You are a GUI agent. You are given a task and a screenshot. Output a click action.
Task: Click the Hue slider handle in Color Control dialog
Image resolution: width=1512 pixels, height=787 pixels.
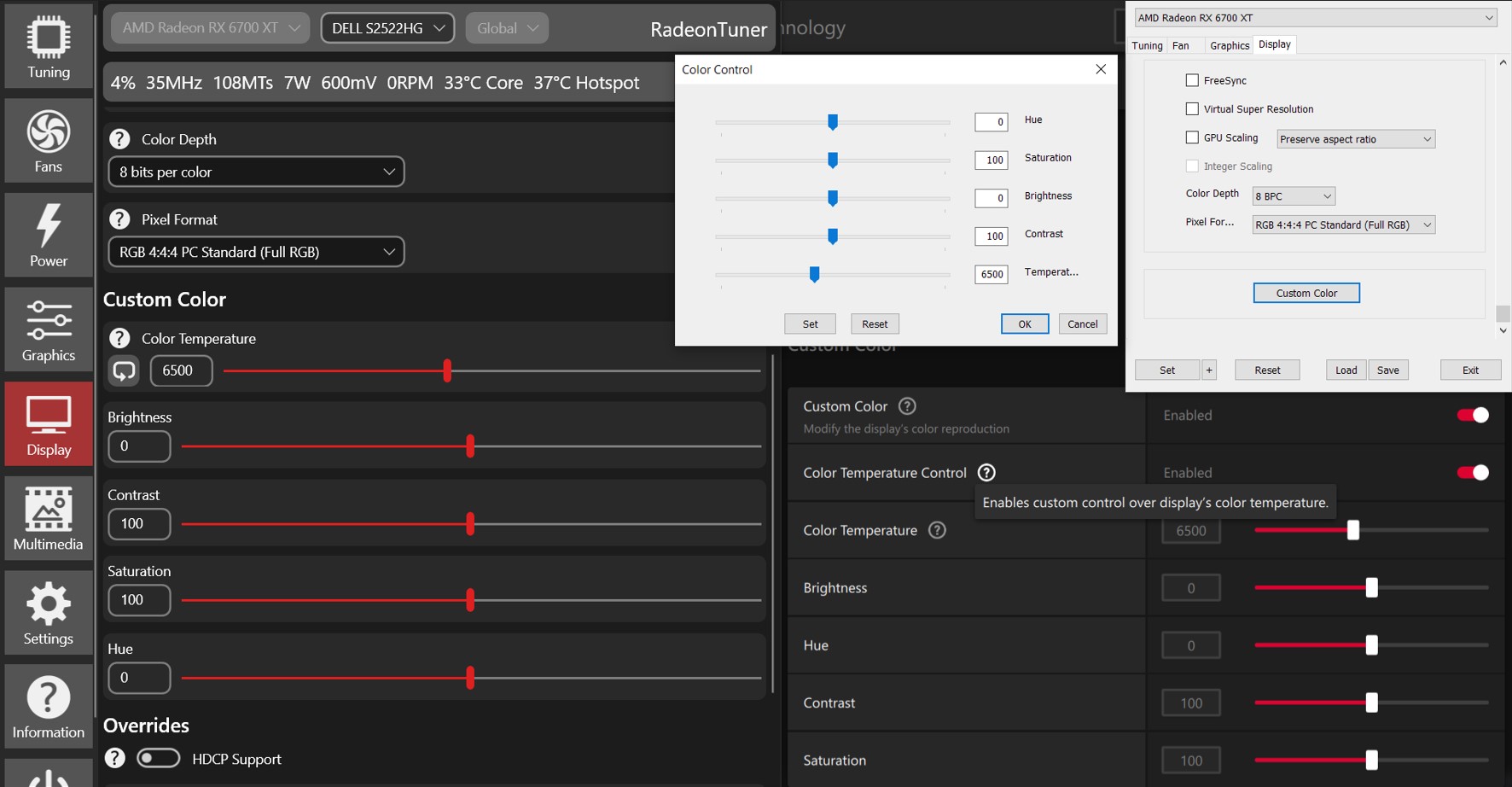pyautogui.click(x=833, y=122)
